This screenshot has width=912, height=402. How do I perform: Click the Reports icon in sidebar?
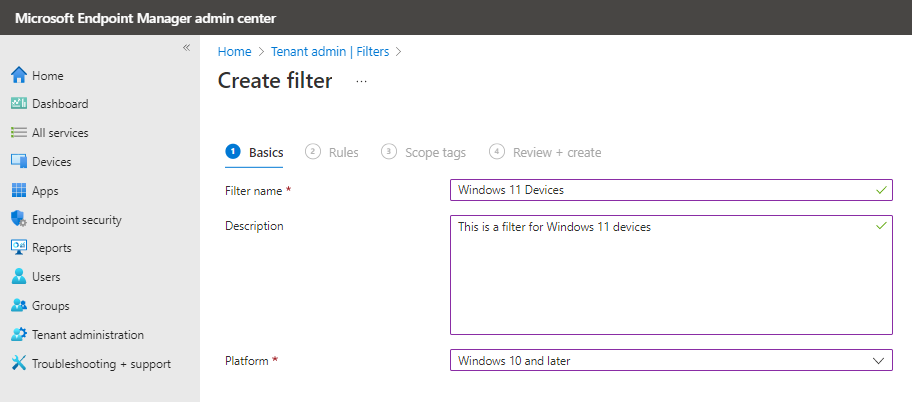(x=19, y=248)
